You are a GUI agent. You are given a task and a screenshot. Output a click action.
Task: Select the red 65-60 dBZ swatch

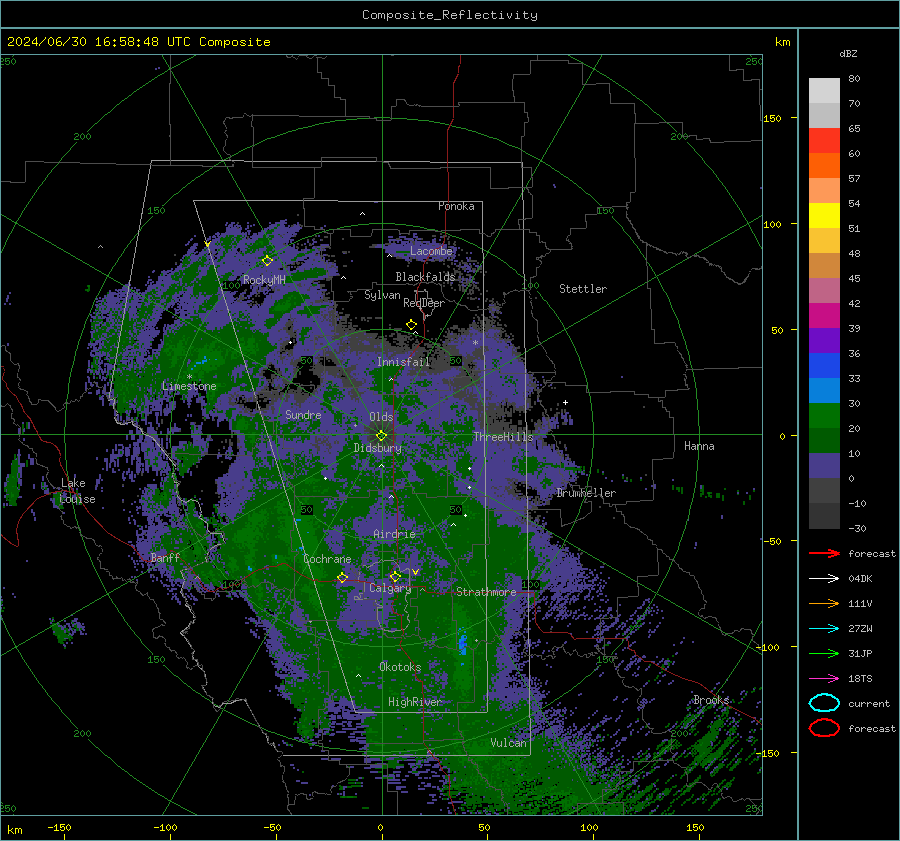[824, 141]
